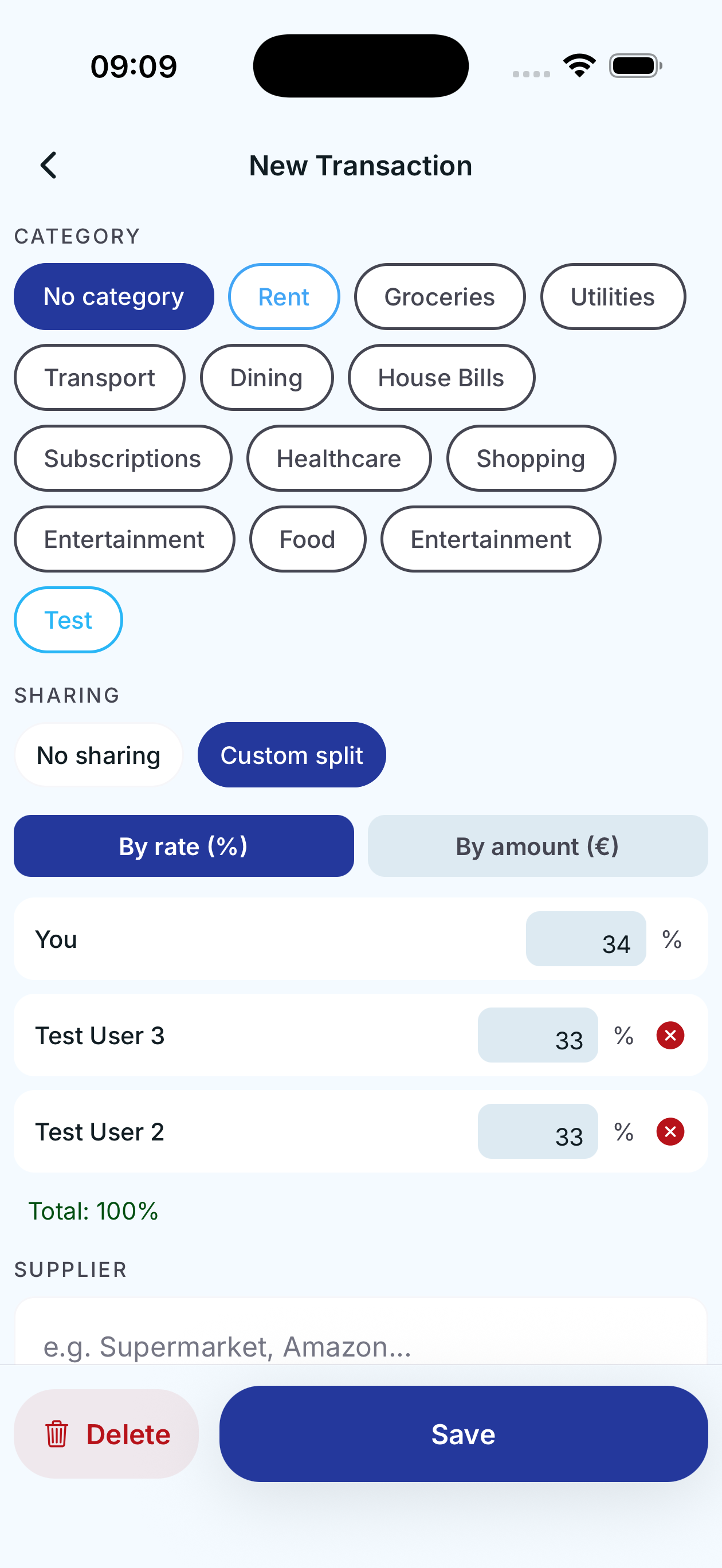Select the Healthcare category chip
This screenshot has width=722, height=1568.
[339, 459]
